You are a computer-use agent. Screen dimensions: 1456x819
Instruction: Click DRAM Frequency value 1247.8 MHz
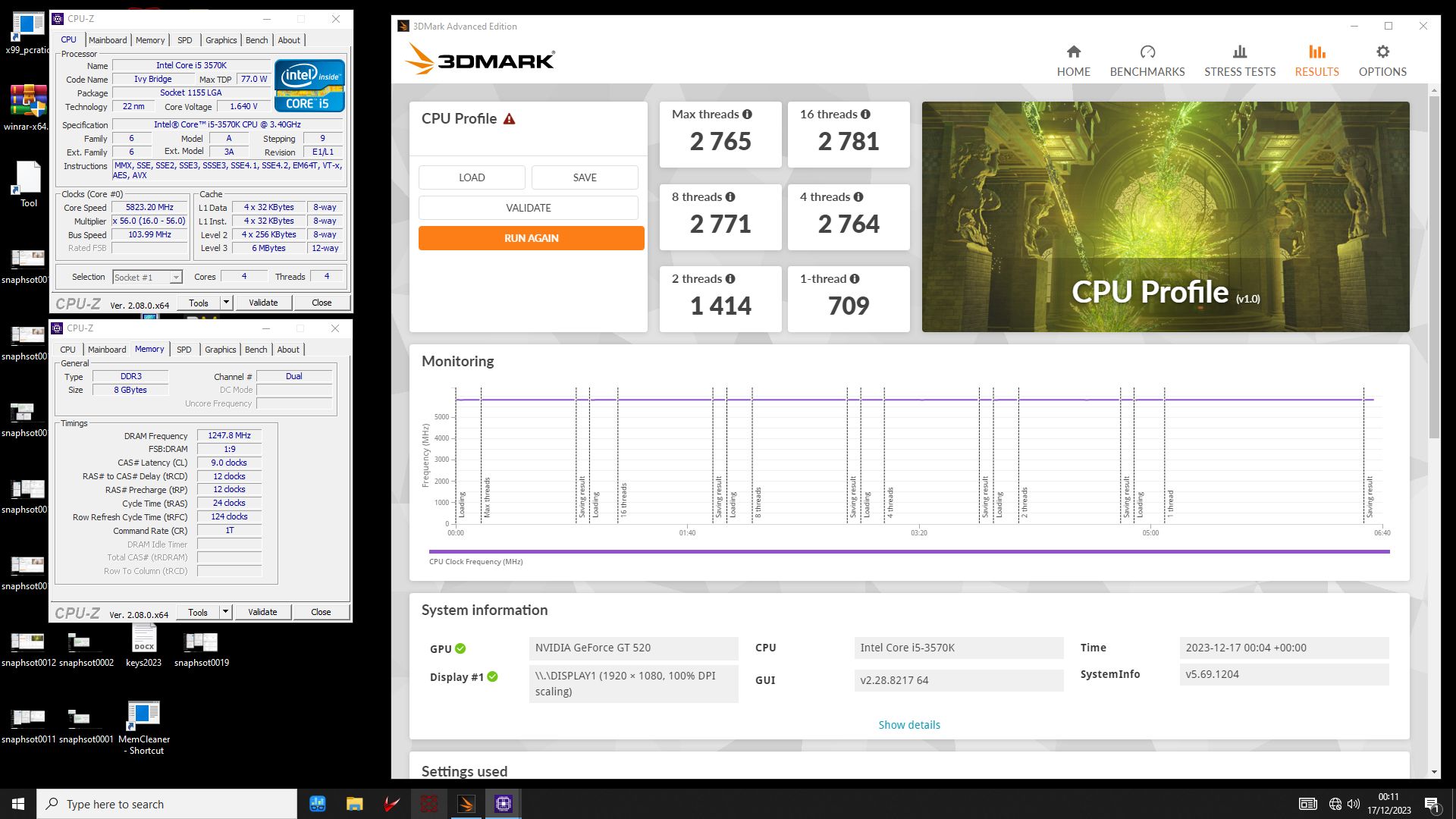[x=230, y=436]
